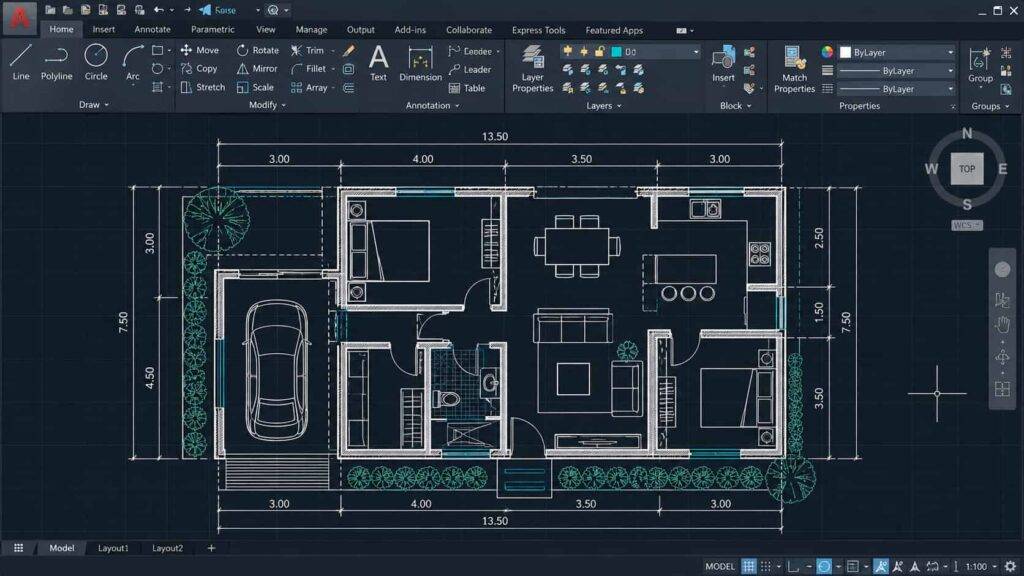Activate the Trim command
Screen dimensions: 1024x576
[x=308, y=50]
